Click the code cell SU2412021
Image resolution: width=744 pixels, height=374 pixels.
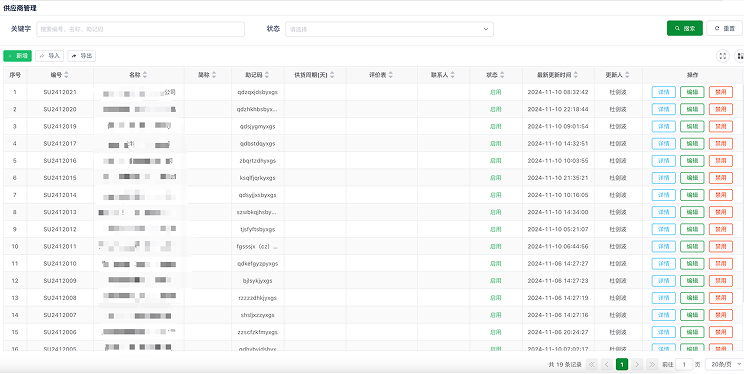click(x=60, y=92)
